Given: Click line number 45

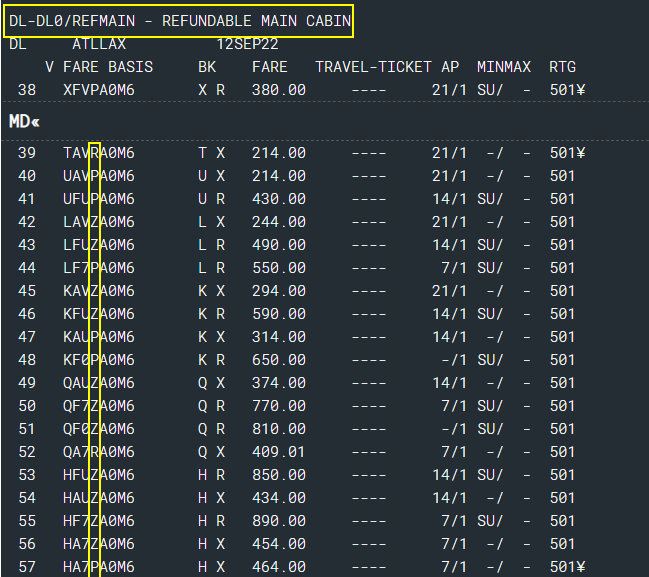Looking at the screenshot, I should (27, 291).
